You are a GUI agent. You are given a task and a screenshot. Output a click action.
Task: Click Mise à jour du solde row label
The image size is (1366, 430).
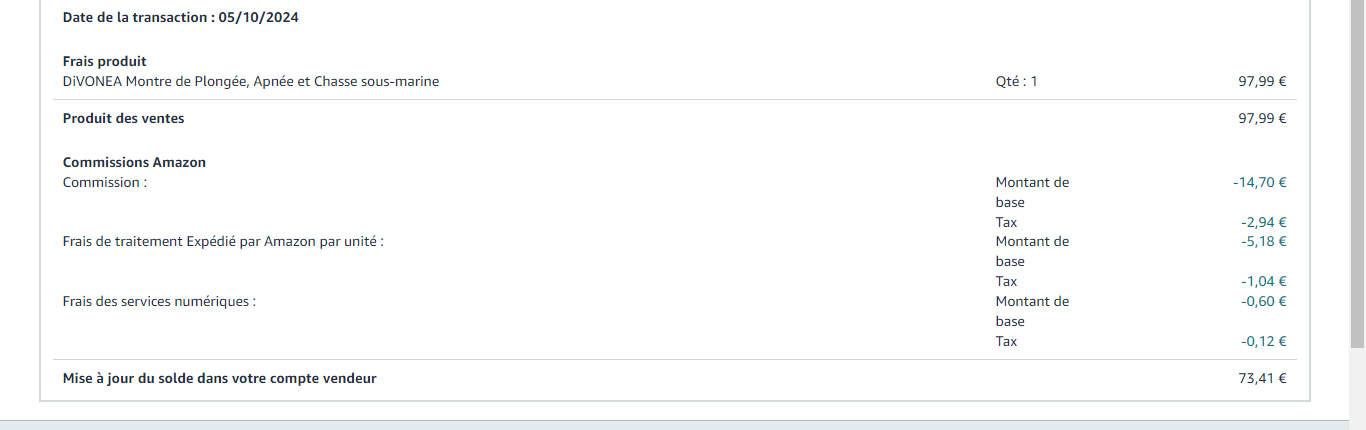tap(220, 379)
